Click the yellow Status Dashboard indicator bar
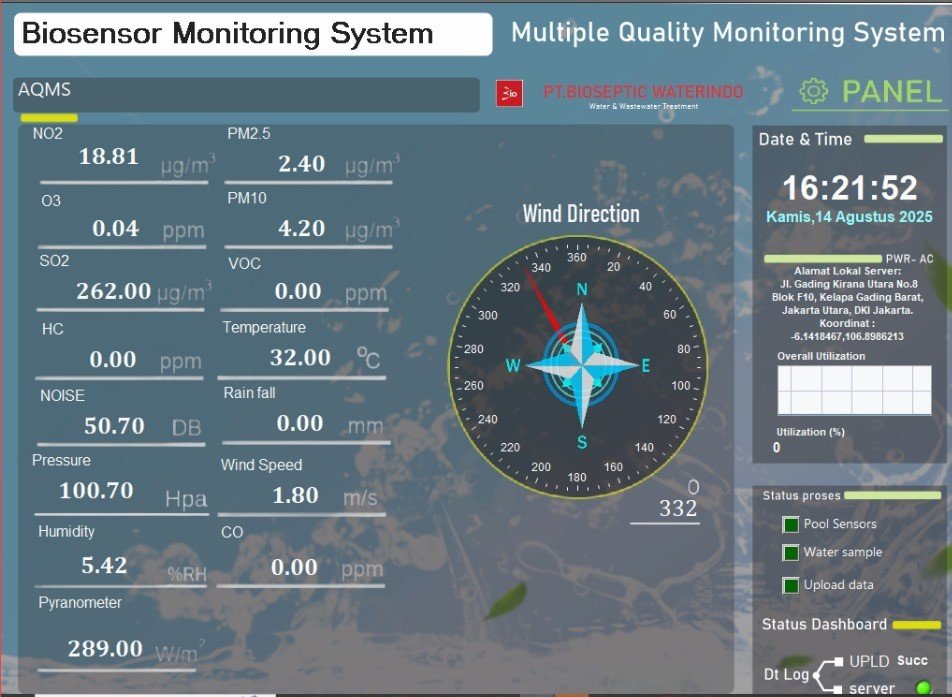Screen dimensions: 952x697 [x=916, y=625]
